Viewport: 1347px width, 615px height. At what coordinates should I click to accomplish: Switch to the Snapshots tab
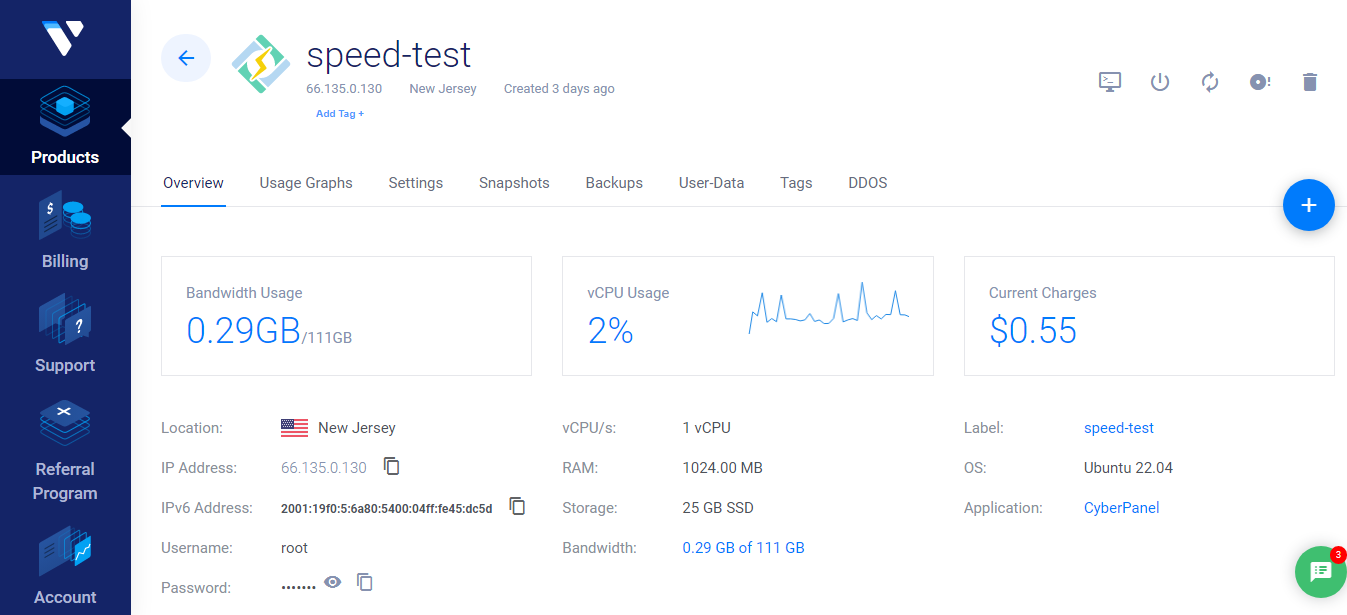click(x=514, y=183)
